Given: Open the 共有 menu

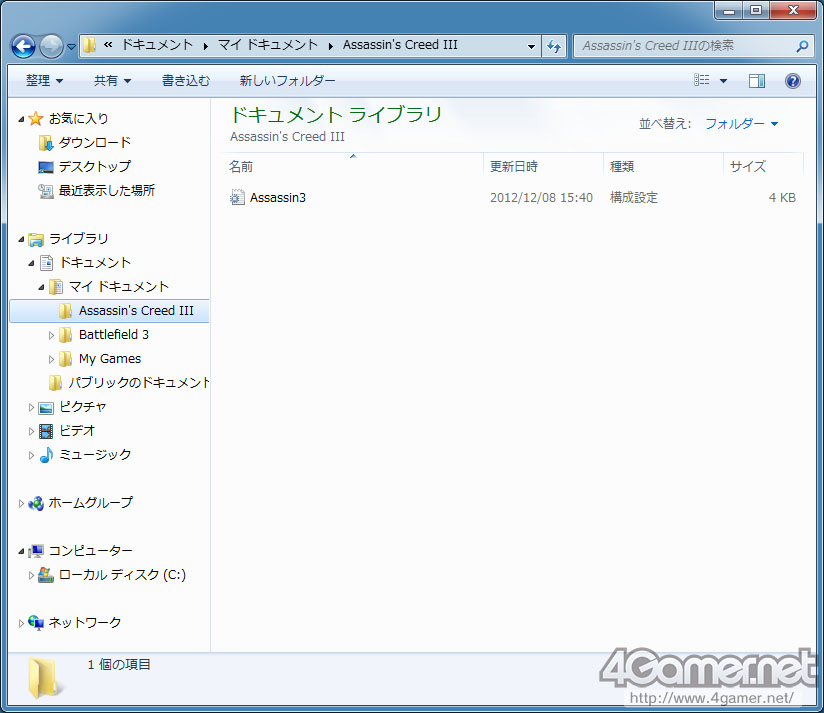Looking at the screenshot, I should [x=112, y=80].
